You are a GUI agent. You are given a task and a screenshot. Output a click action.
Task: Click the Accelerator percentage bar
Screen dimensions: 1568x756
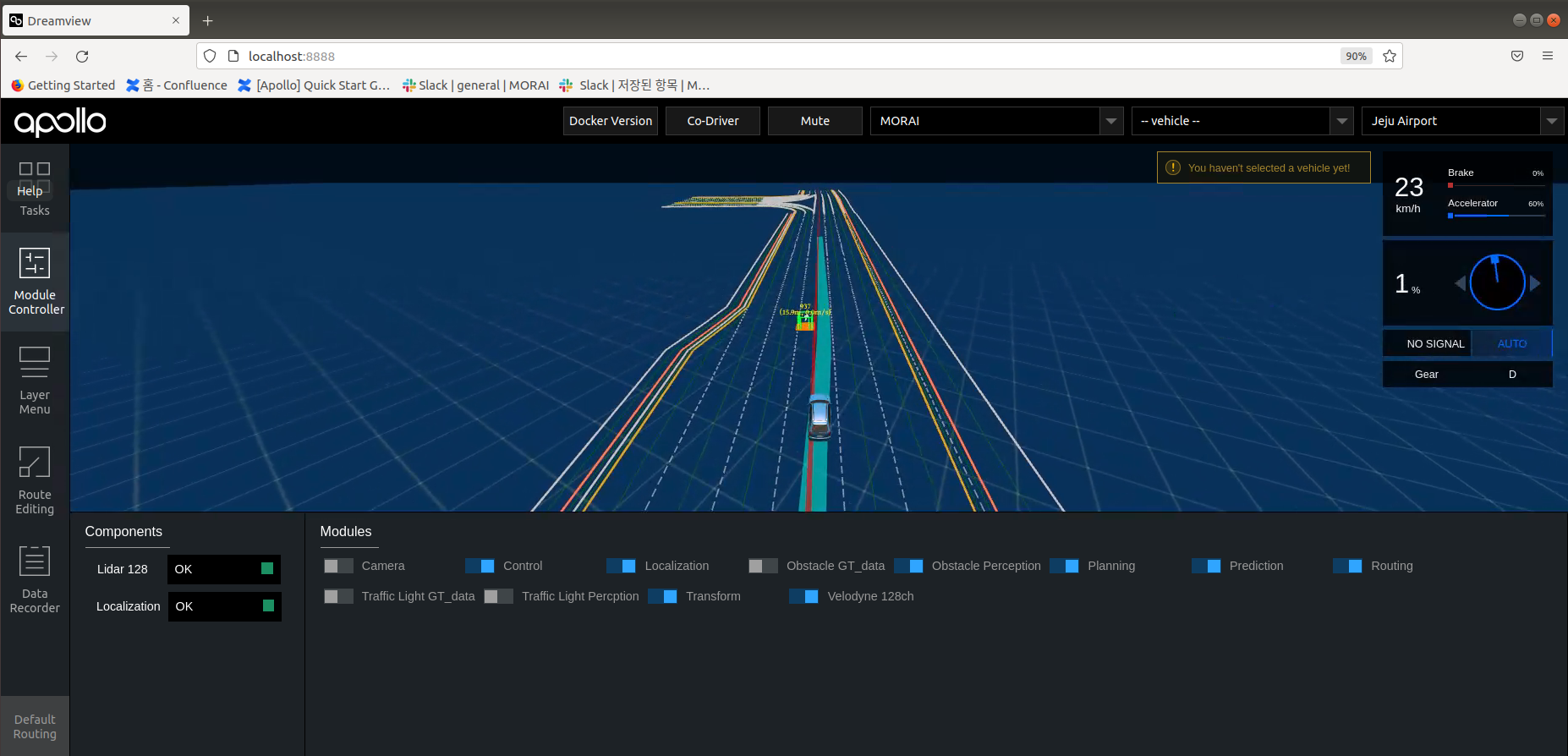[x=1495, y=216]
